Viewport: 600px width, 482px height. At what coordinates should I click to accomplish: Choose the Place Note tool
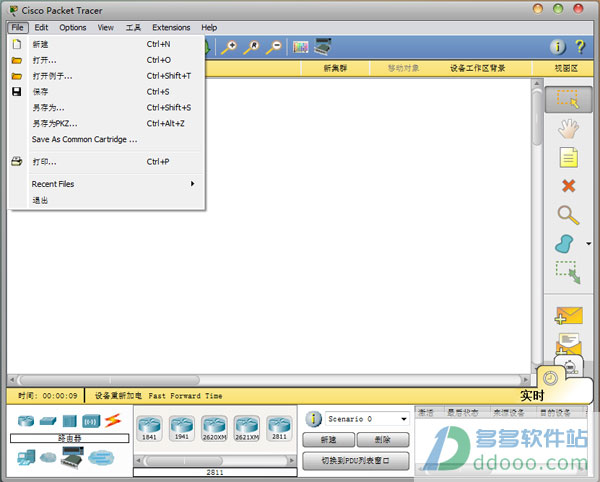tap(569, 157)
